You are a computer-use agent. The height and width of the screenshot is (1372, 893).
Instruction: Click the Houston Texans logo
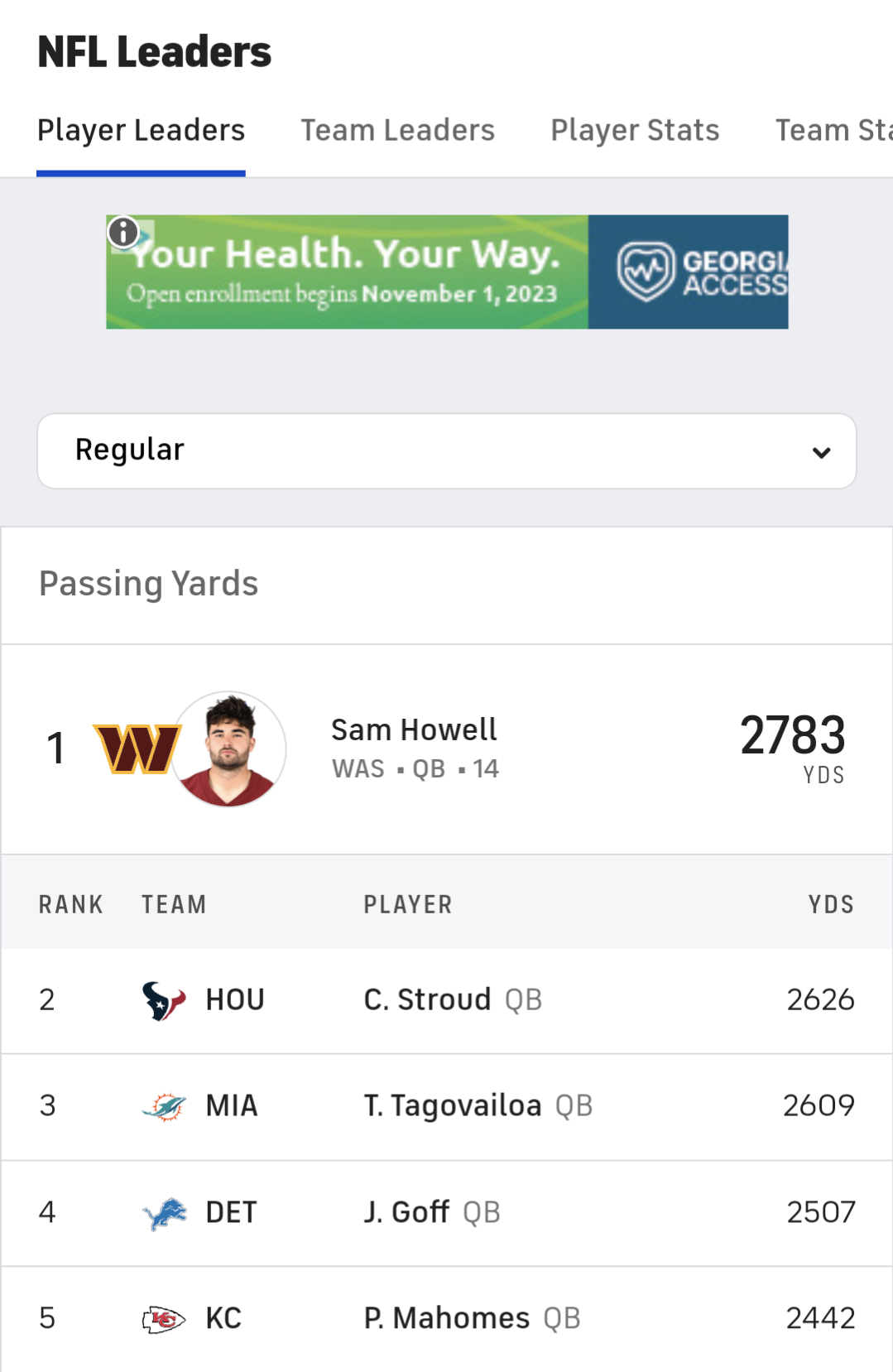click(x=164, y=1000)
